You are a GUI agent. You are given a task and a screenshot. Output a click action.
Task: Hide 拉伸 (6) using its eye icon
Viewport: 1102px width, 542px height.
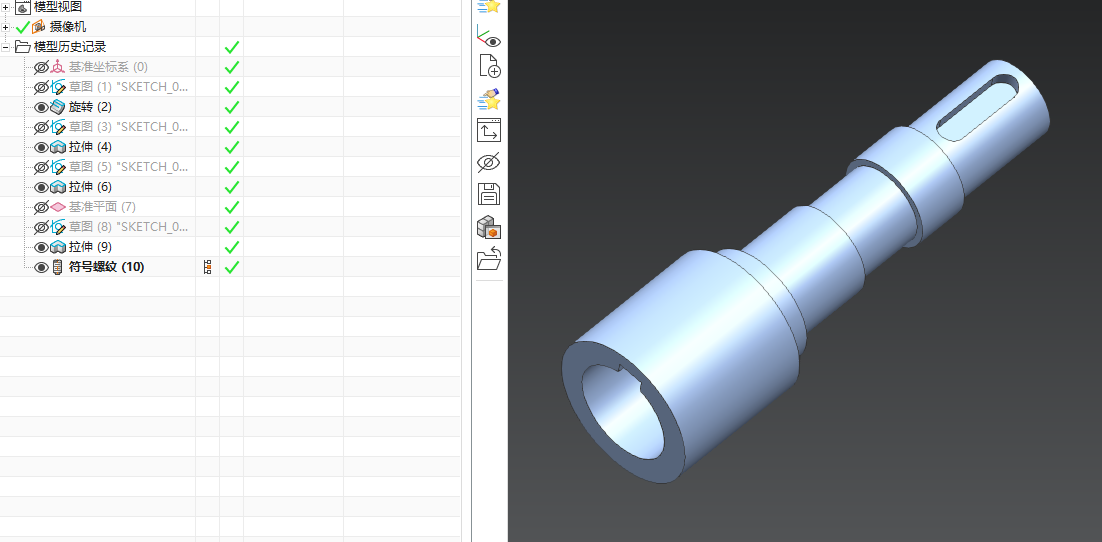[x=41, y=188]
